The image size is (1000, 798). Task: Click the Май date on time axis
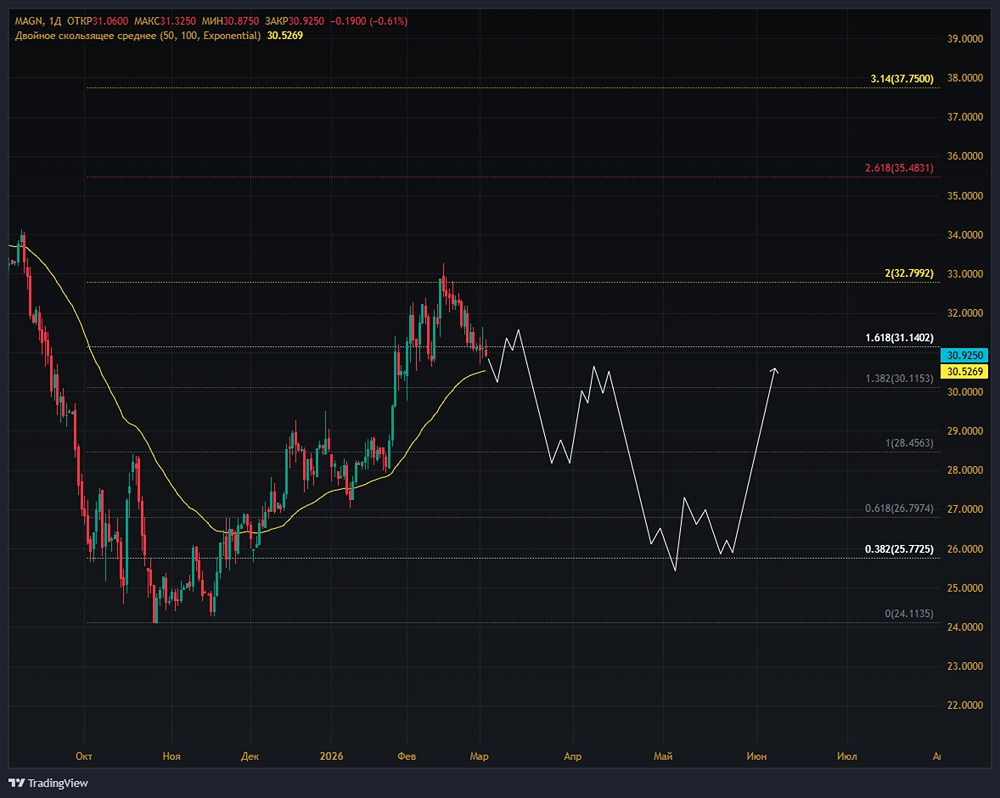coord(663,756)
